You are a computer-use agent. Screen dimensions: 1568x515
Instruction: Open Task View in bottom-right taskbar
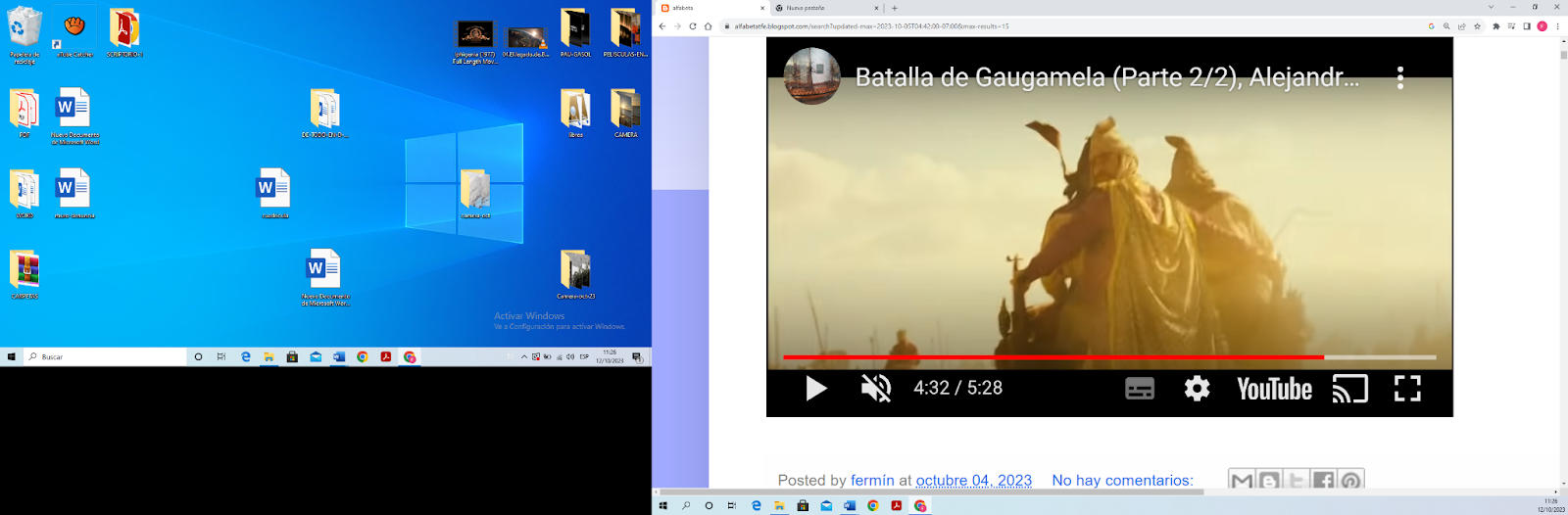coord(732,506)
